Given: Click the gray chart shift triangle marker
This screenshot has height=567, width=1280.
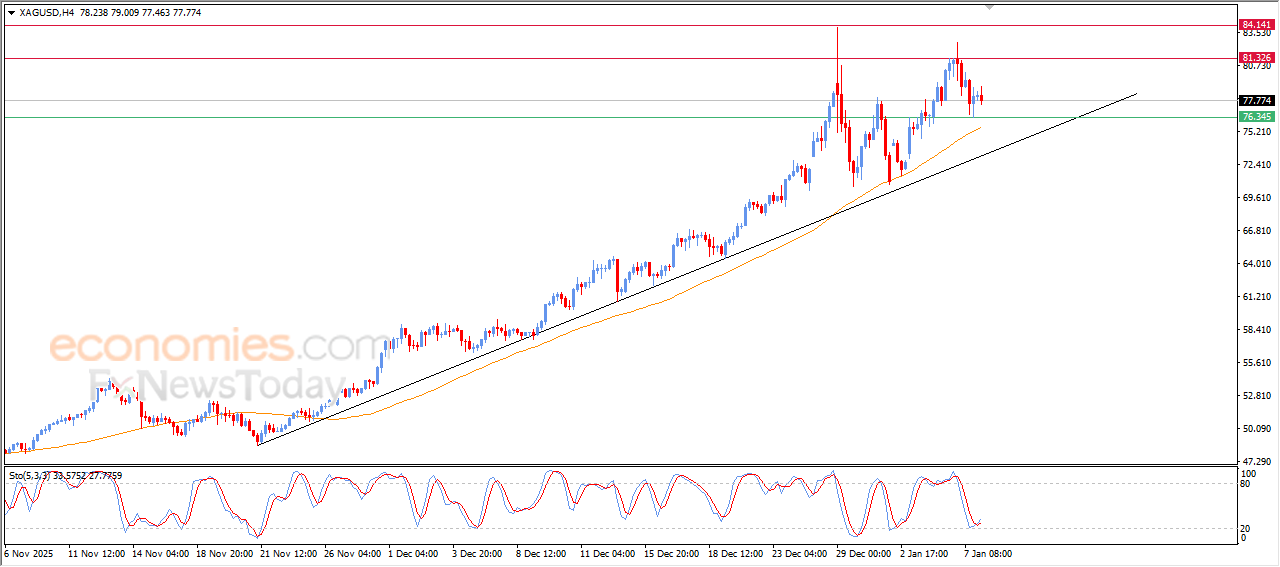Looking at the screenshot, I should pos(990,7).
